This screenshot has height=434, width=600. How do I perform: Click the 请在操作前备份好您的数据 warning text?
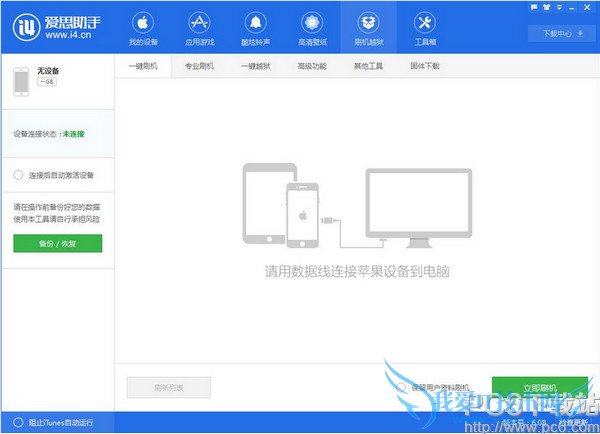(x=57, y=207)
